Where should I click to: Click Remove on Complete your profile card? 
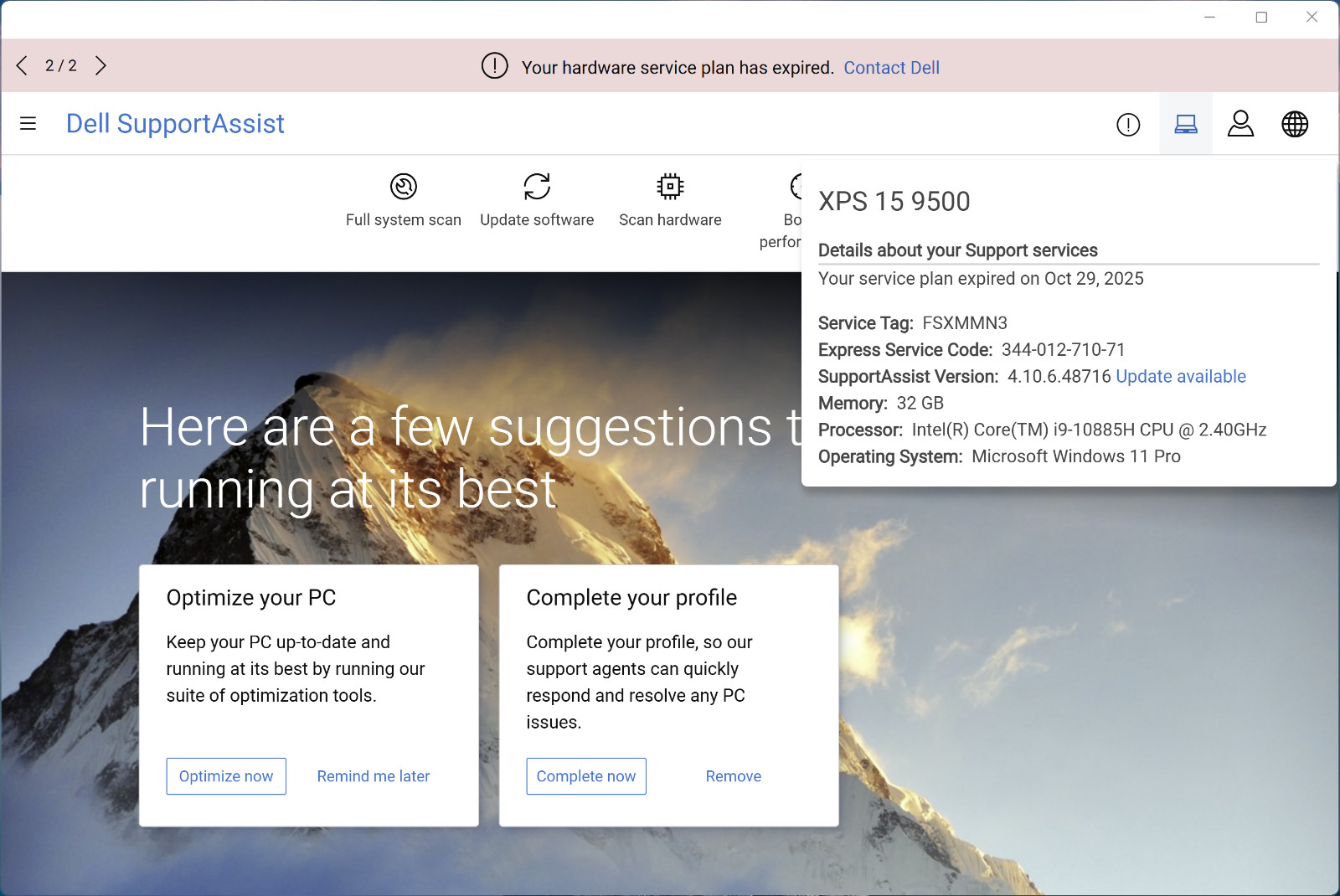coord(734,776)
